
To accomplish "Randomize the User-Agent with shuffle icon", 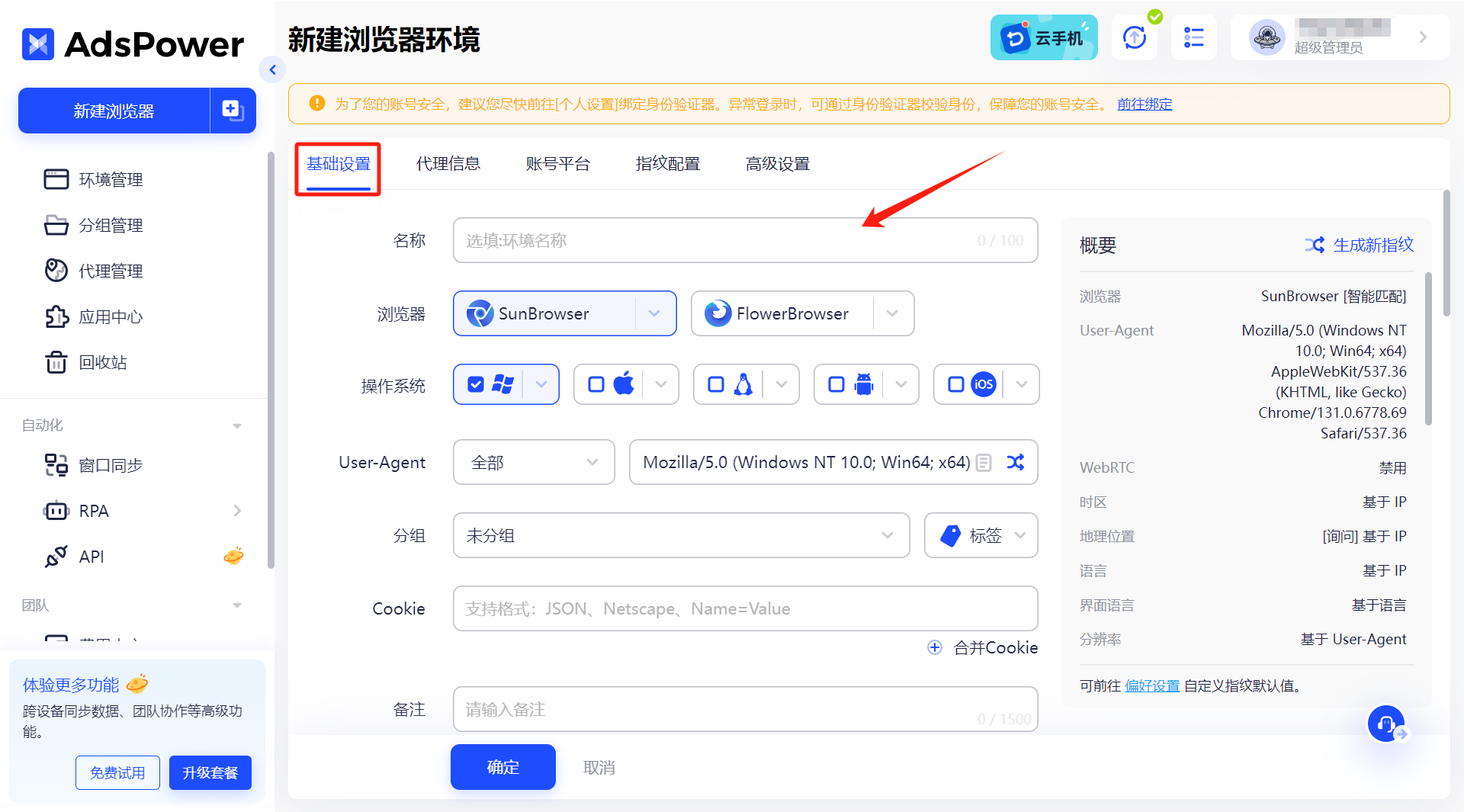I will point(1016,462).
